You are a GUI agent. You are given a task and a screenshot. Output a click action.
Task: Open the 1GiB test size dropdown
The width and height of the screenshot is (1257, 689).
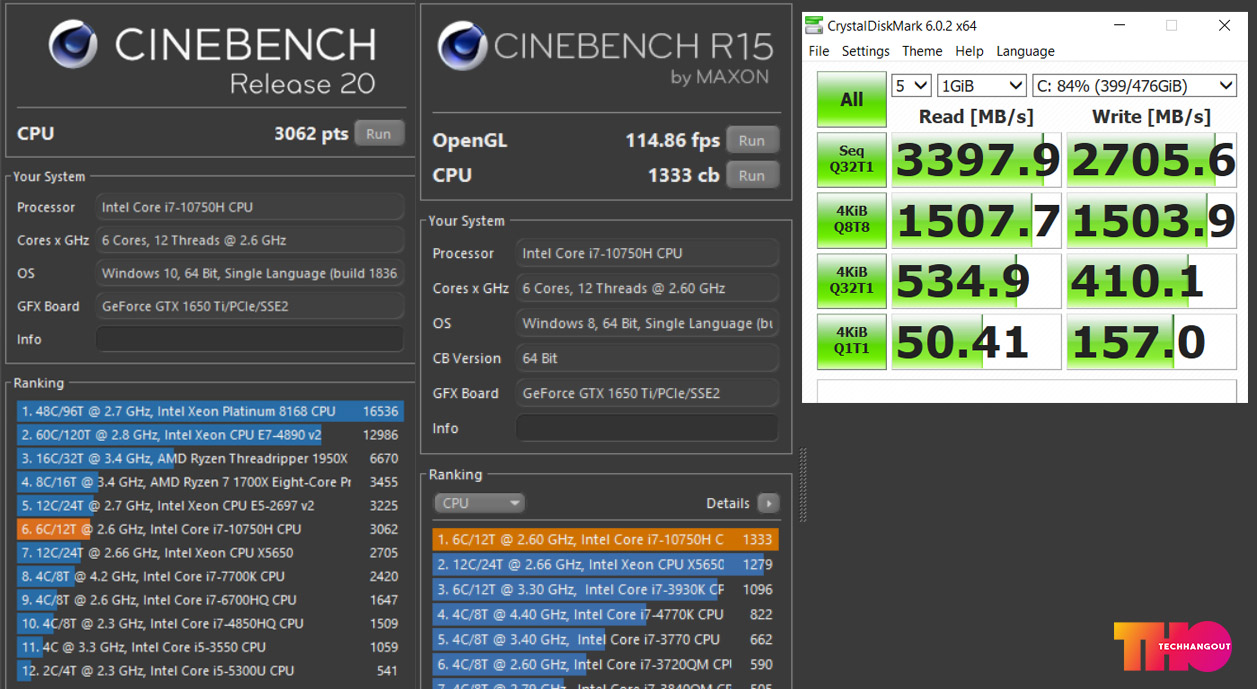981,86
